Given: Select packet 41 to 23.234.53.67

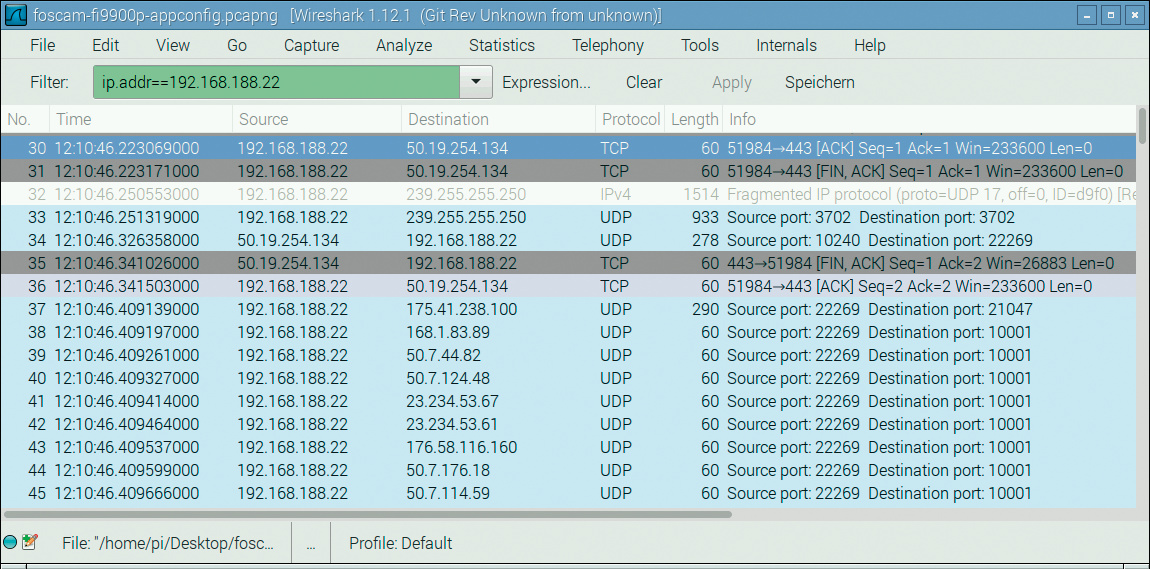Looking at the screenshot, I should (568, 401).
